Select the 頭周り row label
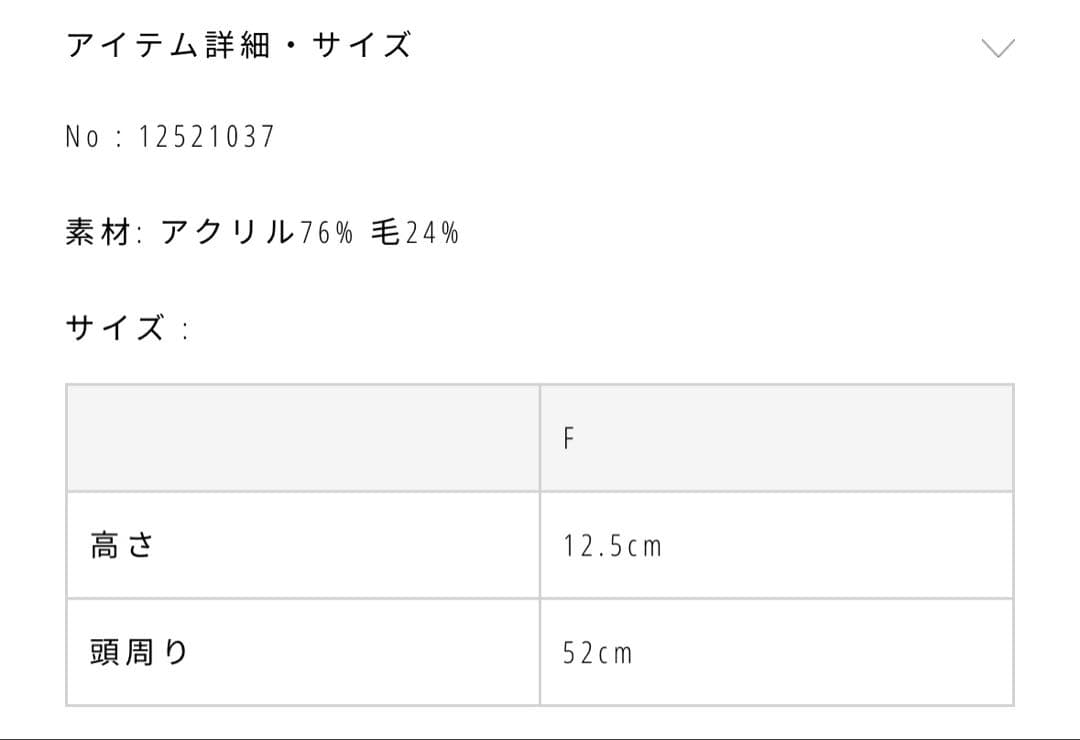1080x740 pixels. pyautogui.click(x=139, y=653)
